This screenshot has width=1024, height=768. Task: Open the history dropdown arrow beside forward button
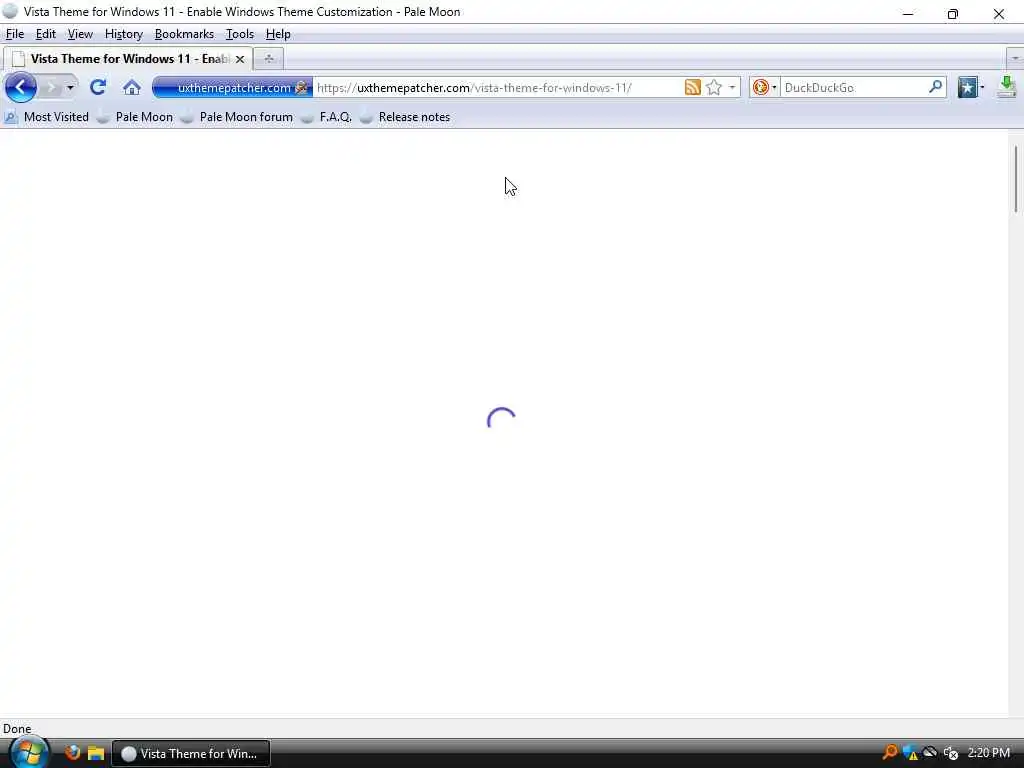70,88
